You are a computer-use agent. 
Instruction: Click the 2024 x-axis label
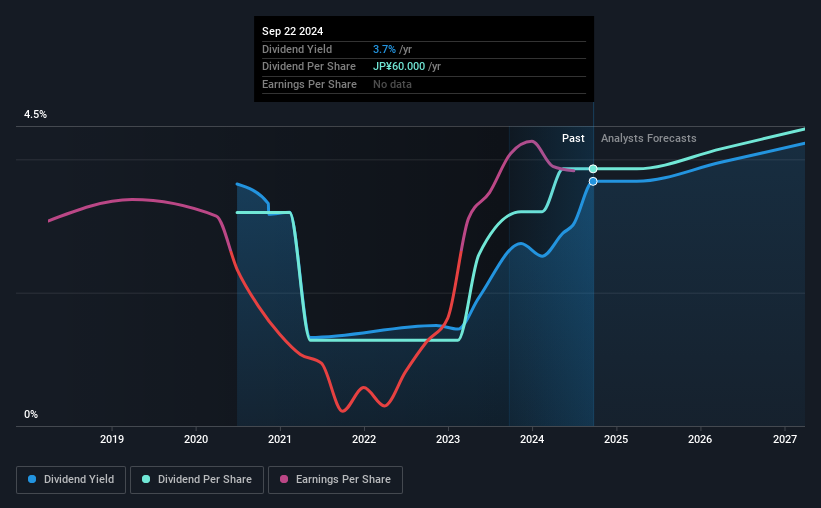tap(532, 439)
